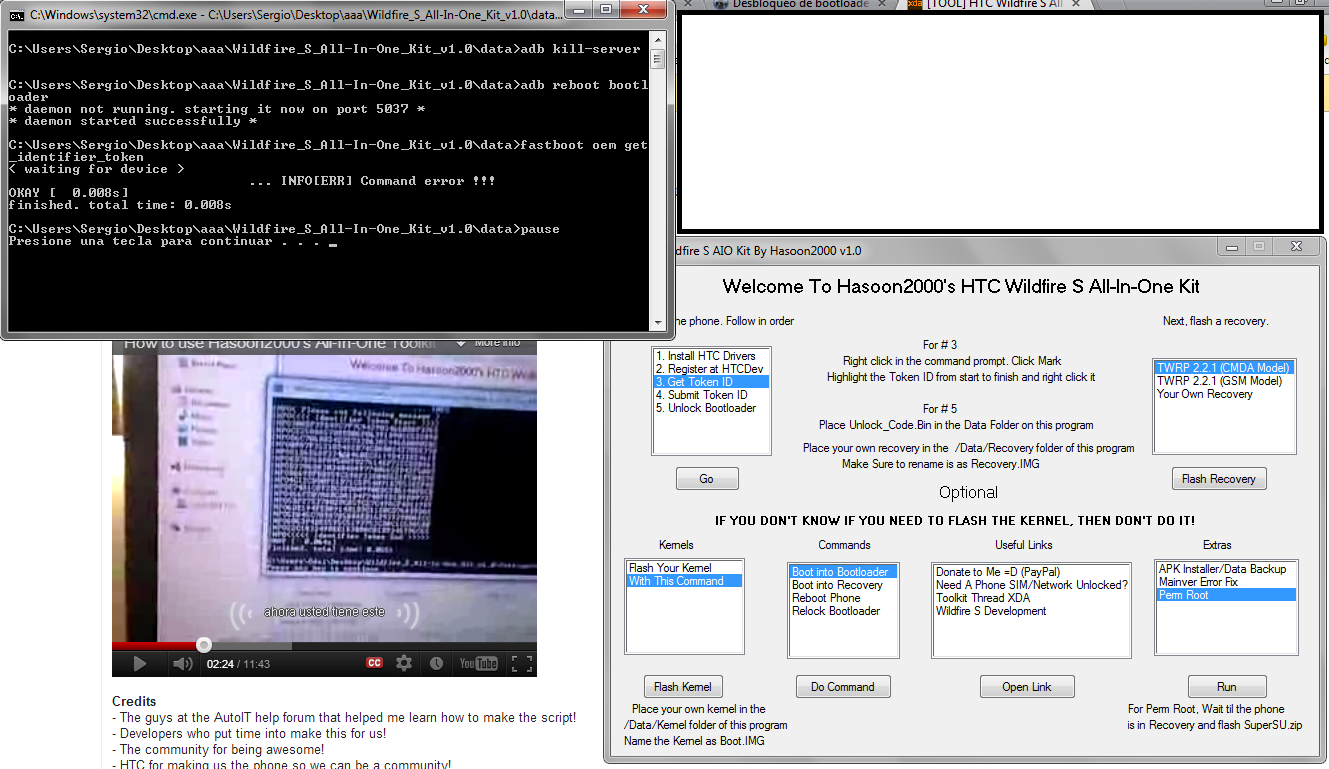Select Flash Your Kernel list item

(x=684, y=568)
